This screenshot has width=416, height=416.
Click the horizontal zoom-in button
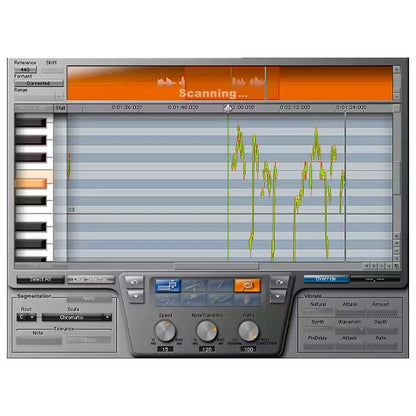point(389,266)
